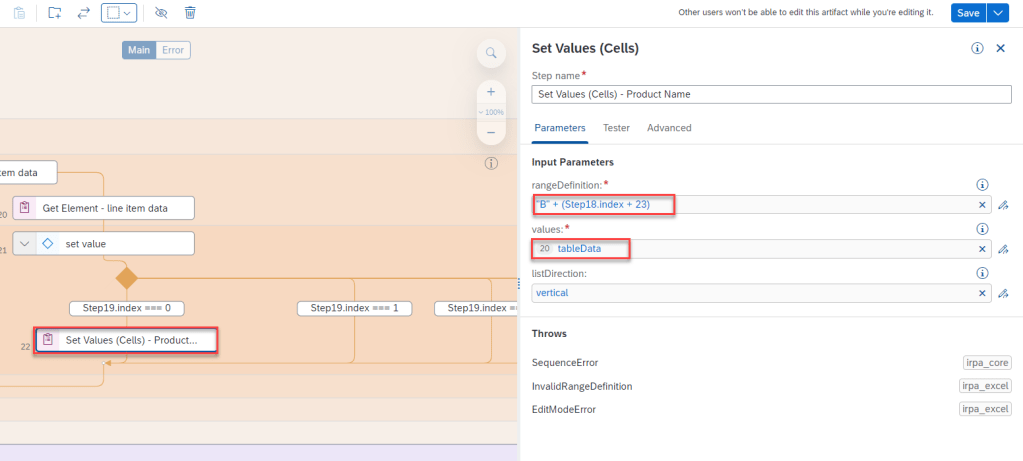Open the canvas search magnifier
The width and height of the screenshot is (1023, 461).
(491, 53)
